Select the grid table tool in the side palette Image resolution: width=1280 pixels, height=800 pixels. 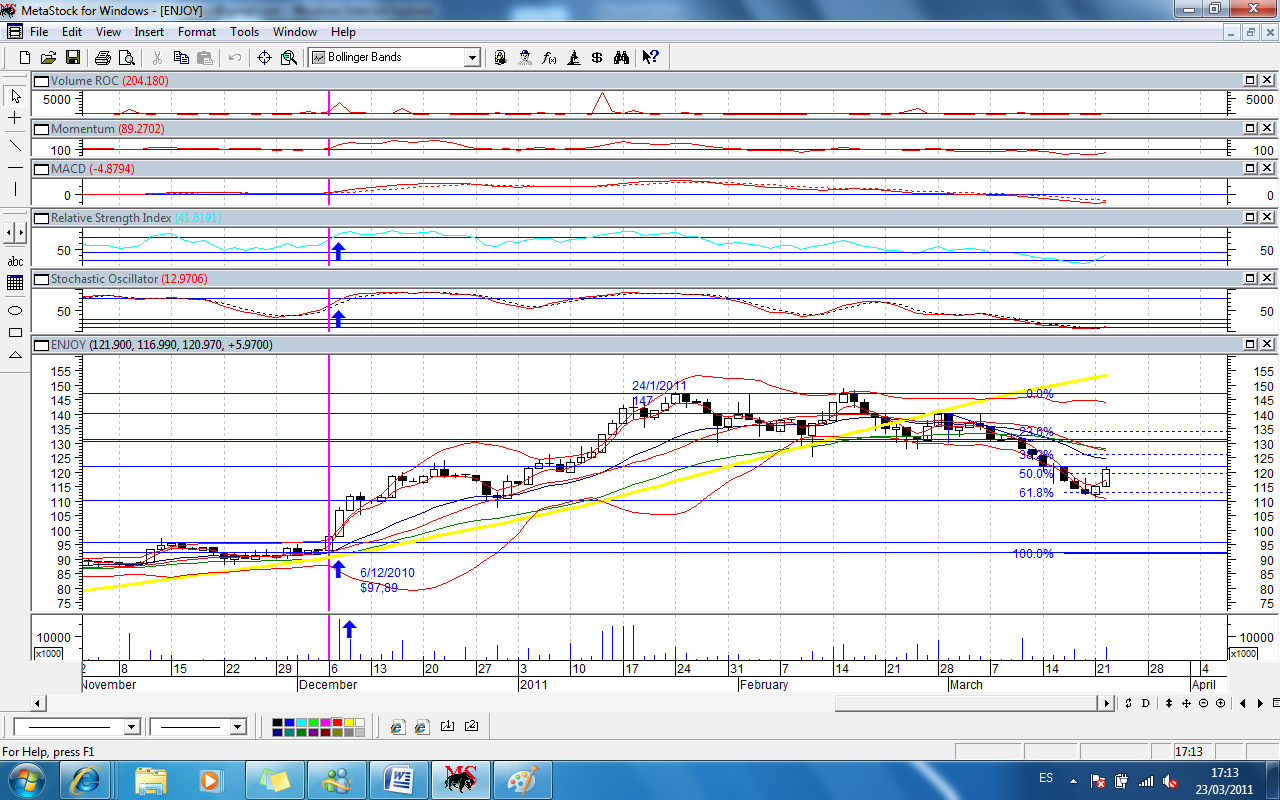point(15,283)
